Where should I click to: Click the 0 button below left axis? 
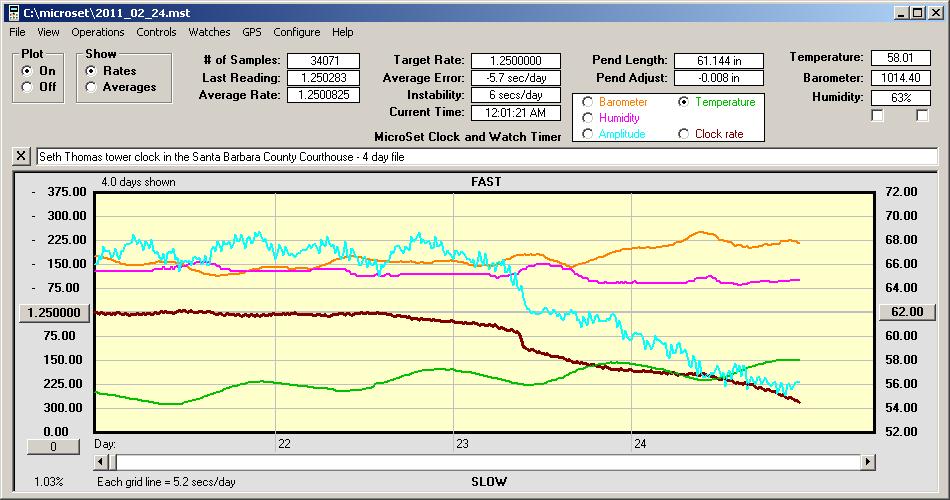[x=53, y=447]
